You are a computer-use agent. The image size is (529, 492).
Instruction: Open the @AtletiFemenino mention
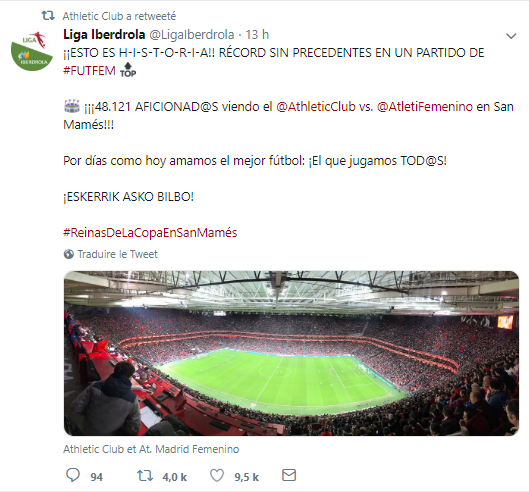[x=425, y=107]
